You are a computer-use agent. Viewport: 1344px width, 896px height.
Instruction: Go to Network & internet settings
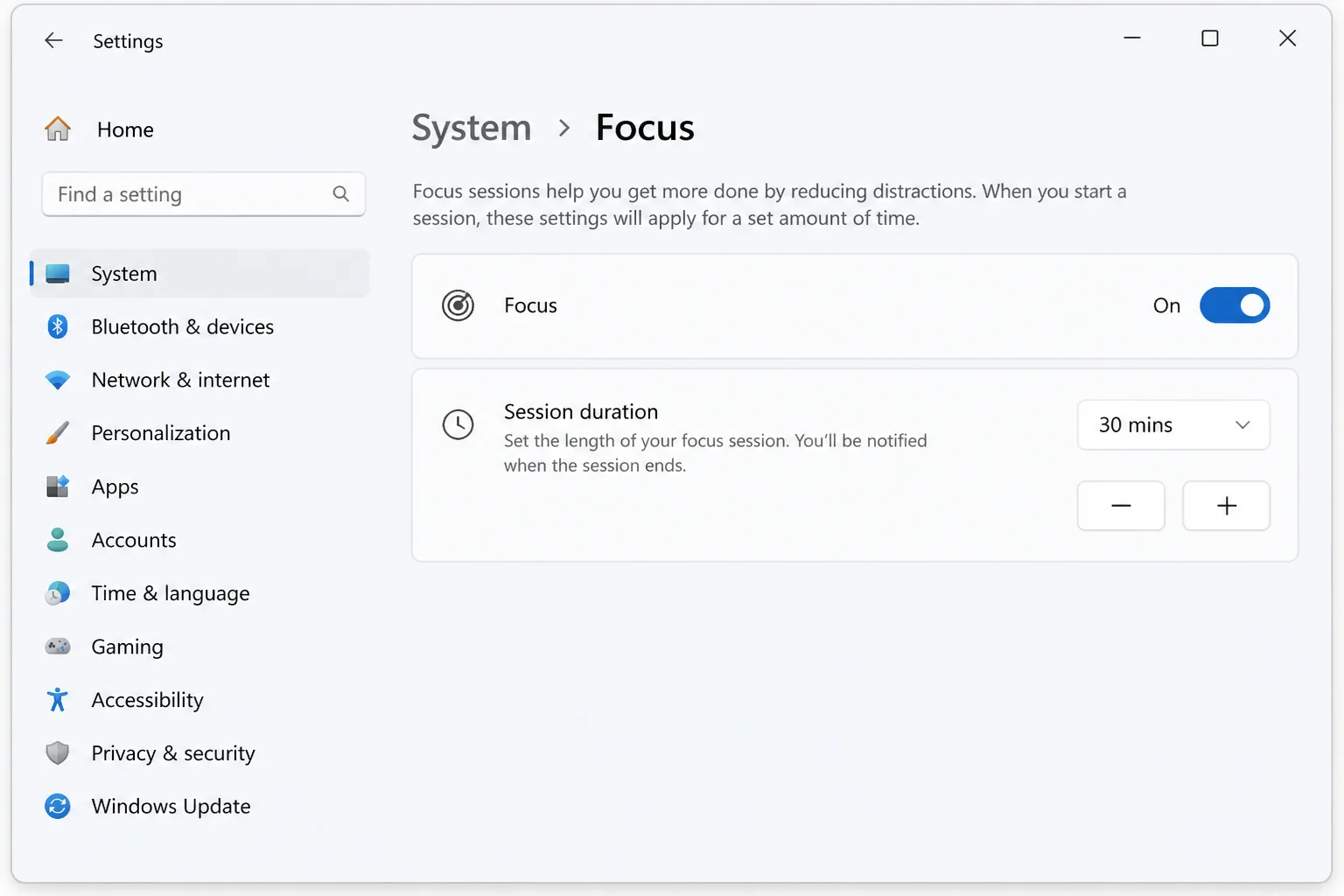199,380
